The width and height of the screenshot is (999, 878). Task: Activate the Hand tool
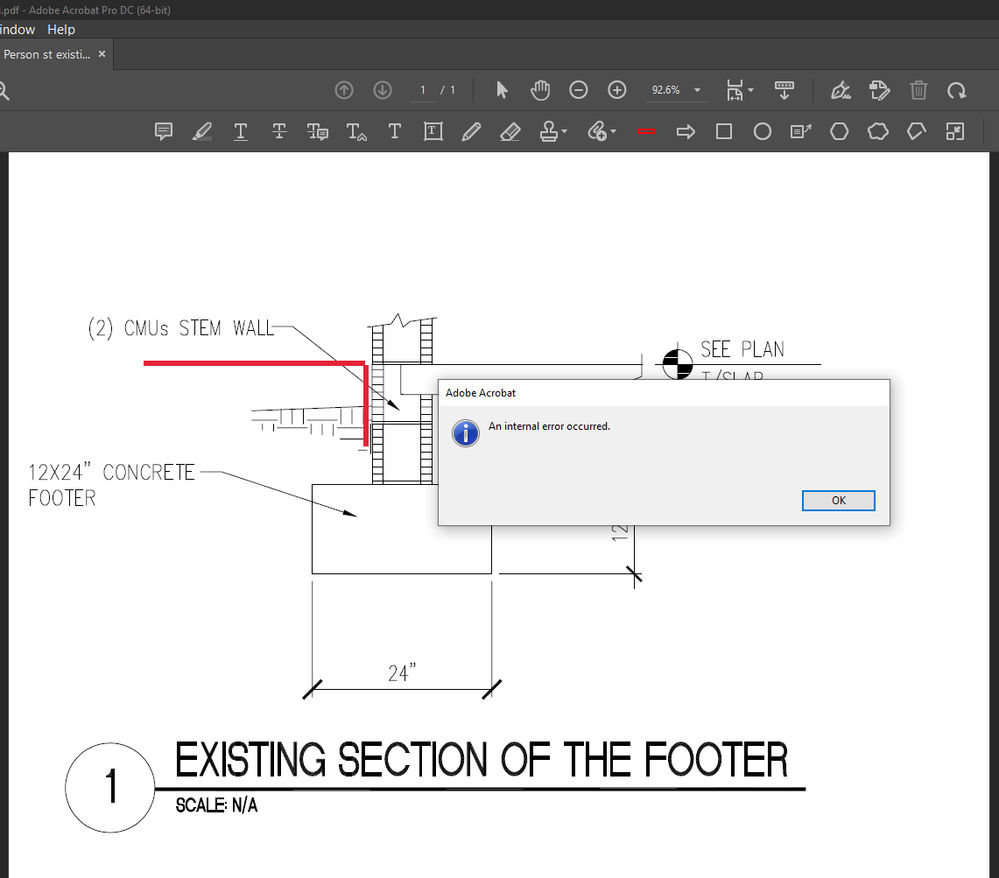540,90
